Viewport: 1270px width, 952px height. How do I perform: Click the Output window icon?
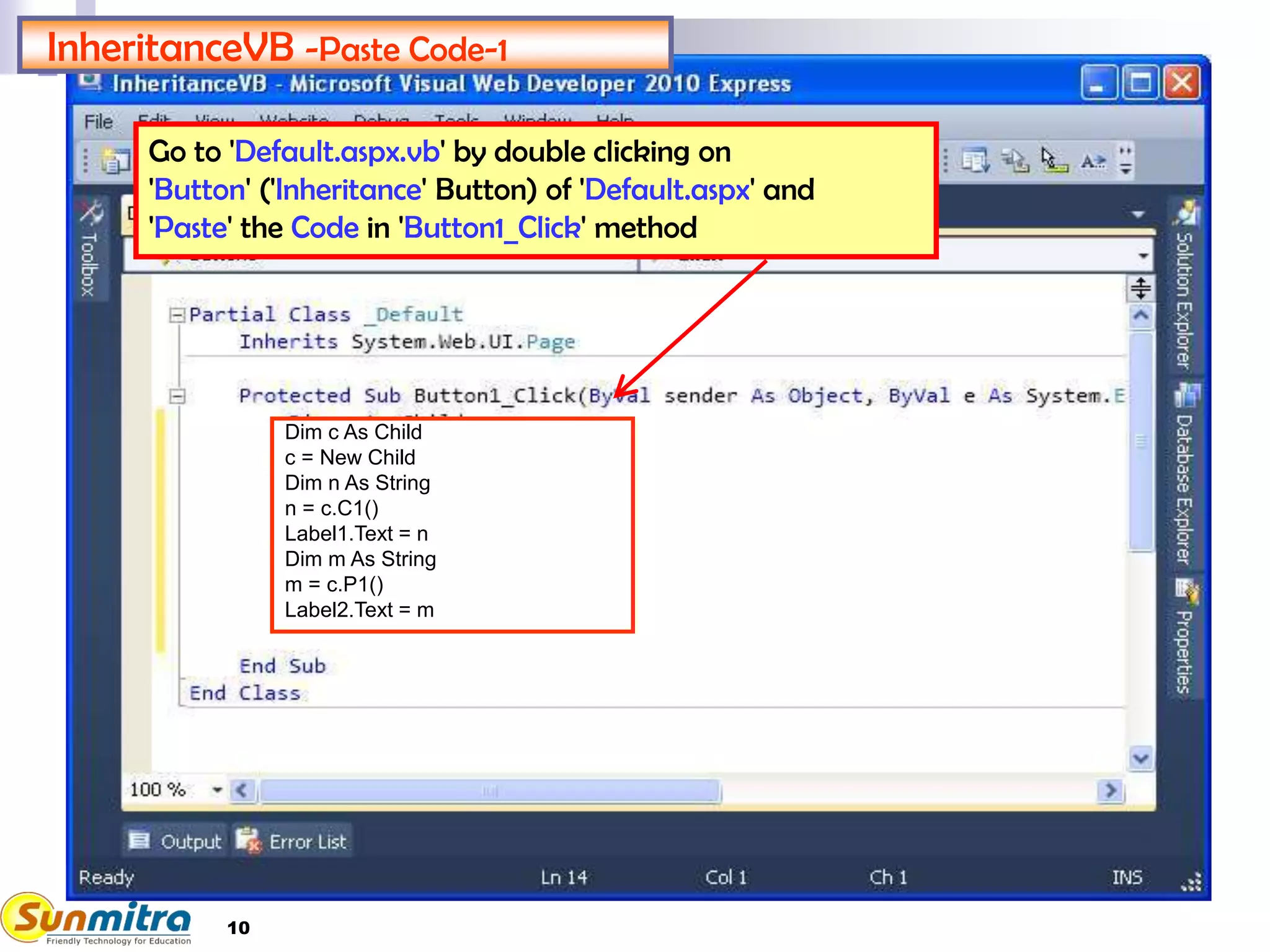[x=140, y=840]
